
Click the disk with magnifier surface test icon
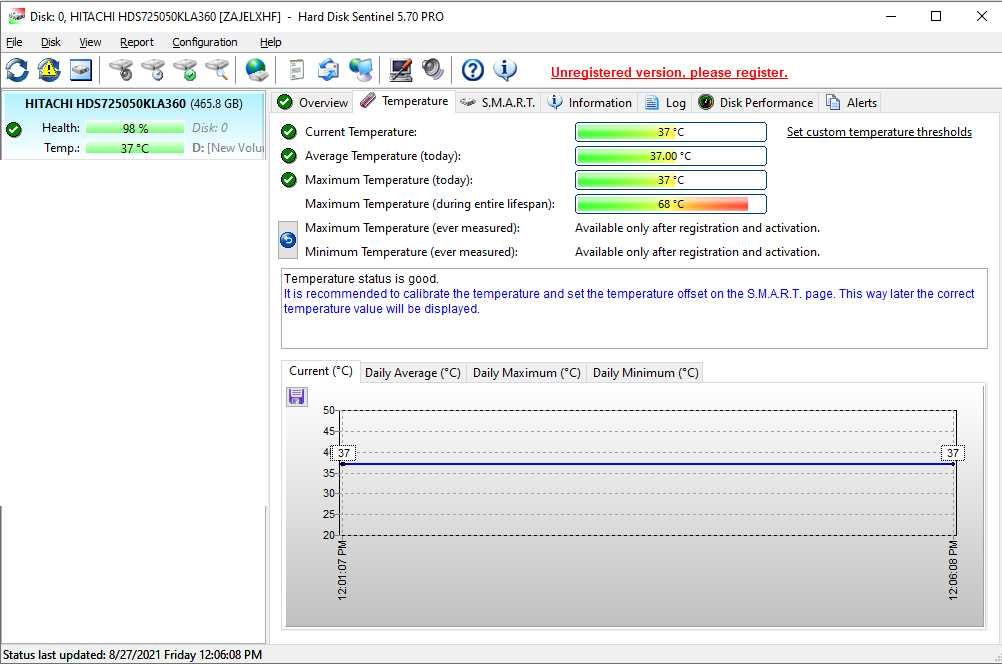218,70
